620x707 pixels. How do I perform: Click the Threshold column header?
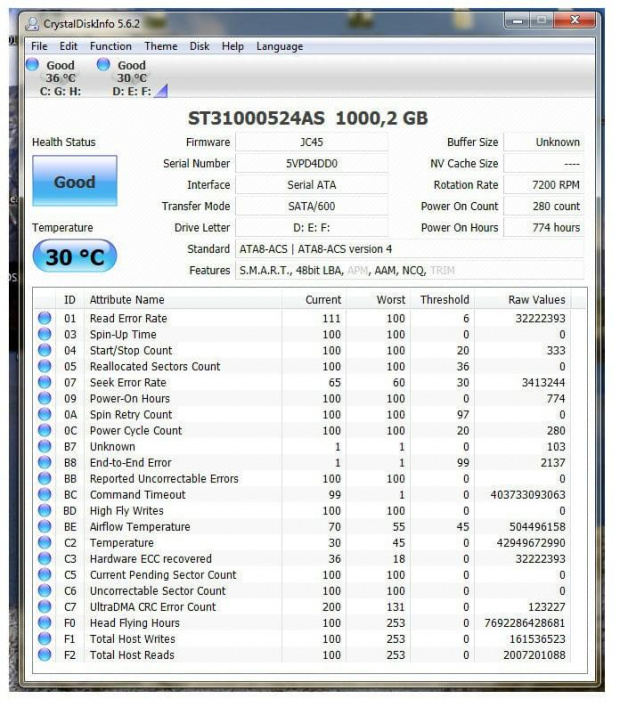(x=442, y=300)
